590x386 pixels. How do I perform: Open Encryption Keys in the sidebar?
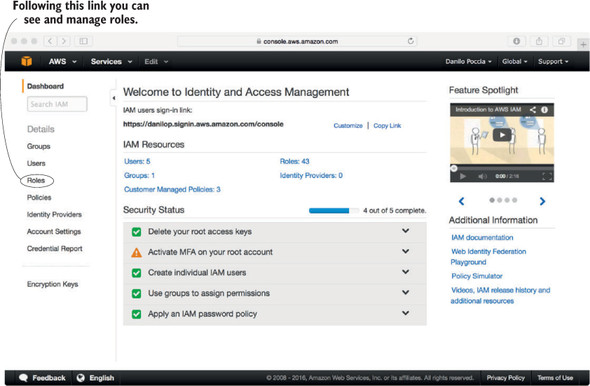point(53,284)
